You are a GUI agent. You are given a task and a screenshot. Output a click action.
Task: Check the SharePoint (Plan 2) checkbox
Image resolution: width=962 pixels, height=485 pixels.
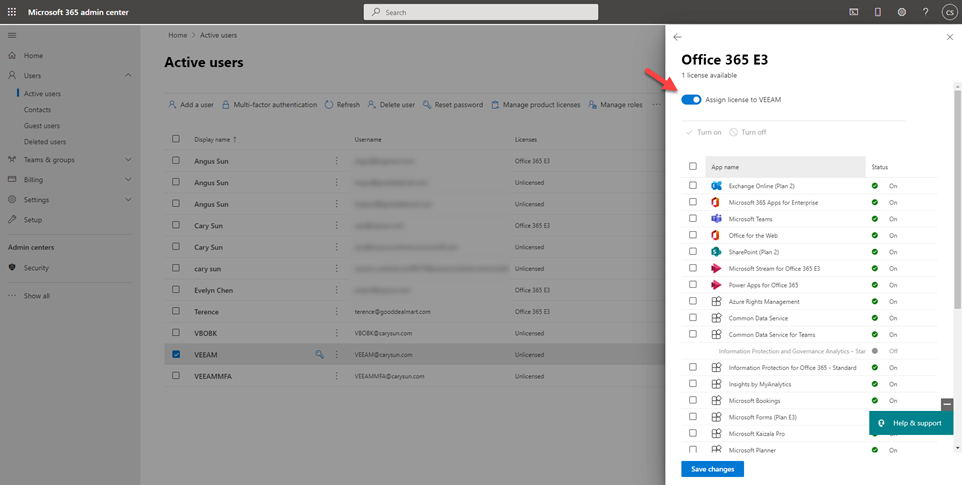point(693,251)
